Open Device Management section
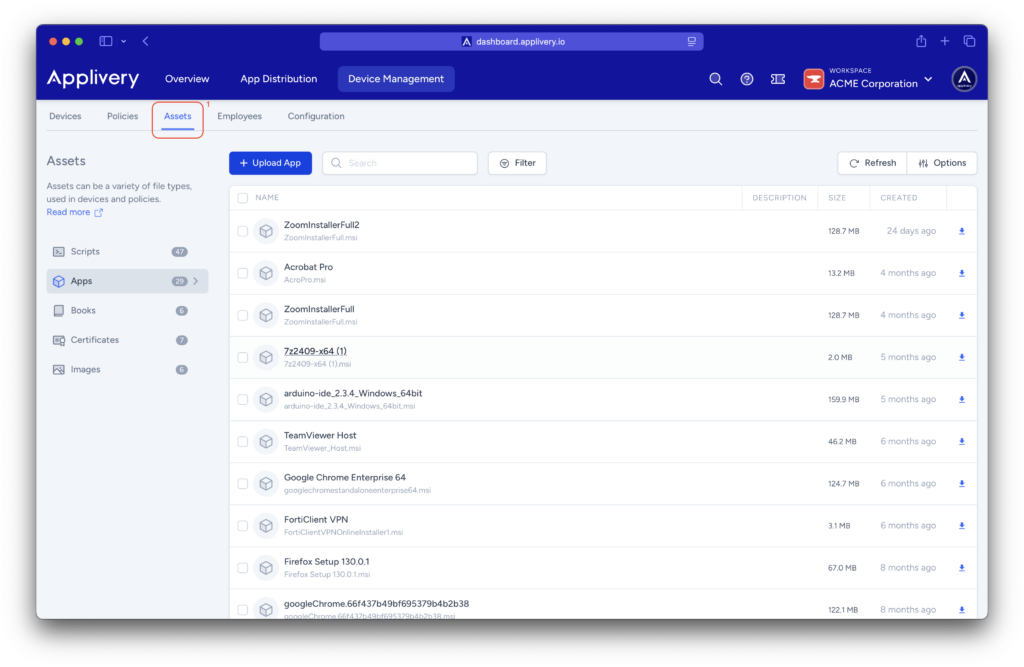 pos(396,79)
